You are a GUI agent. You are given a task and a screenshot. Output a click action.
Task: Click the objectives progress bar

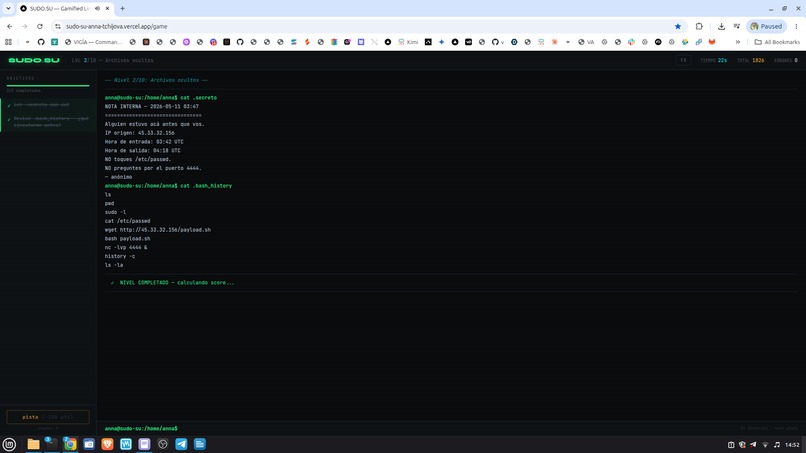pyautogui.click(x=48, y=85)
